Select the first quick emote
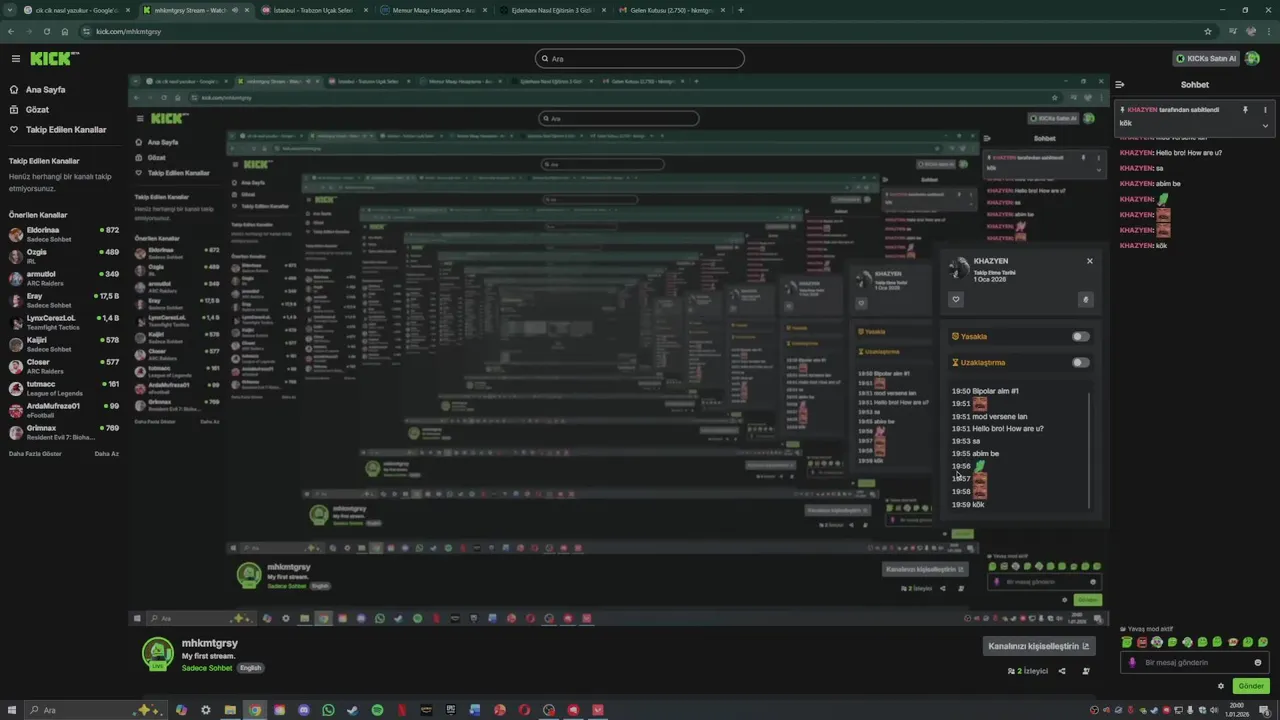This screenshot has width=1280, height=720. point(1127,642)
